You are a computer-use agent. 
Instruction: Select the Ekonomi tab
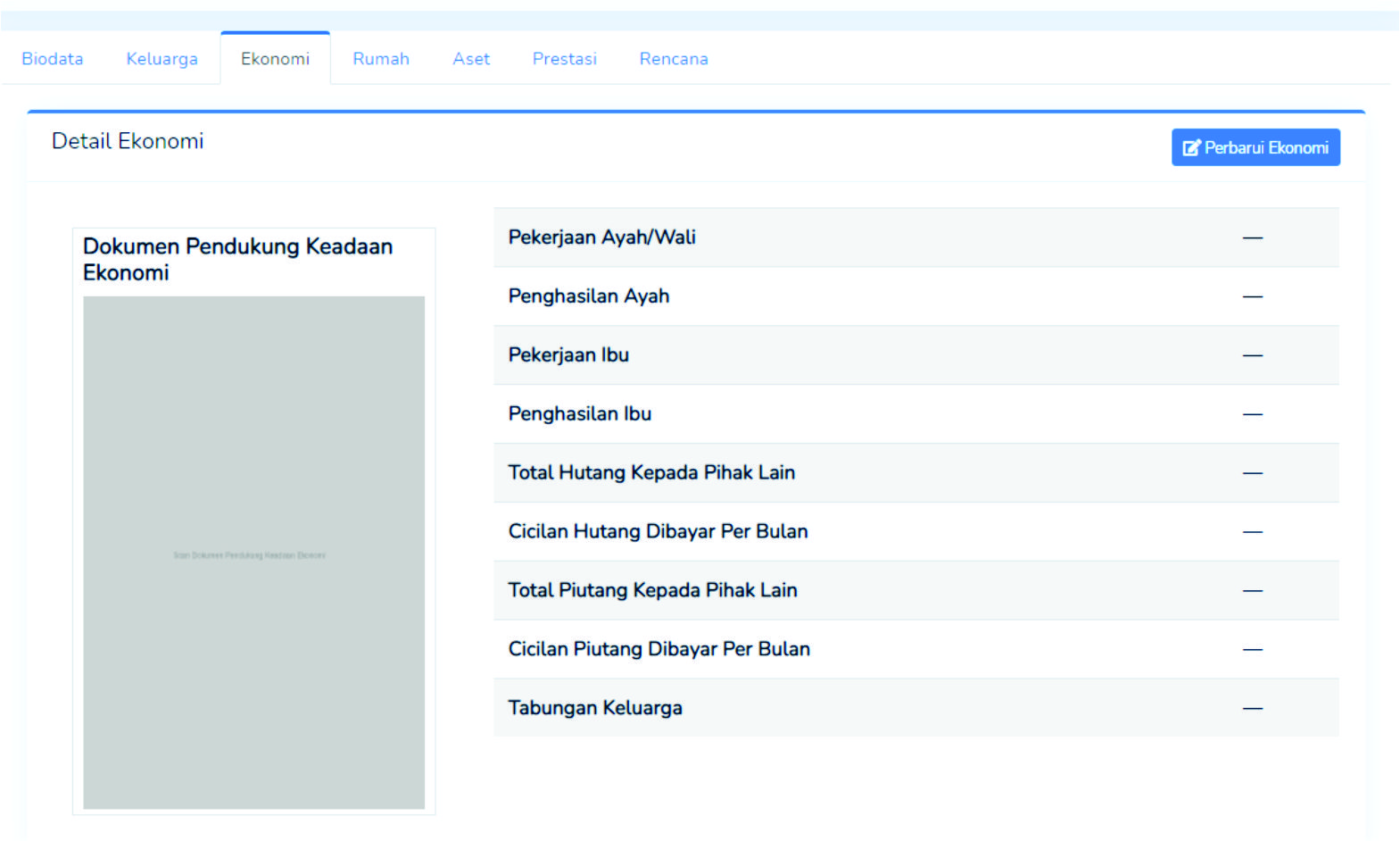coord(275,59)
